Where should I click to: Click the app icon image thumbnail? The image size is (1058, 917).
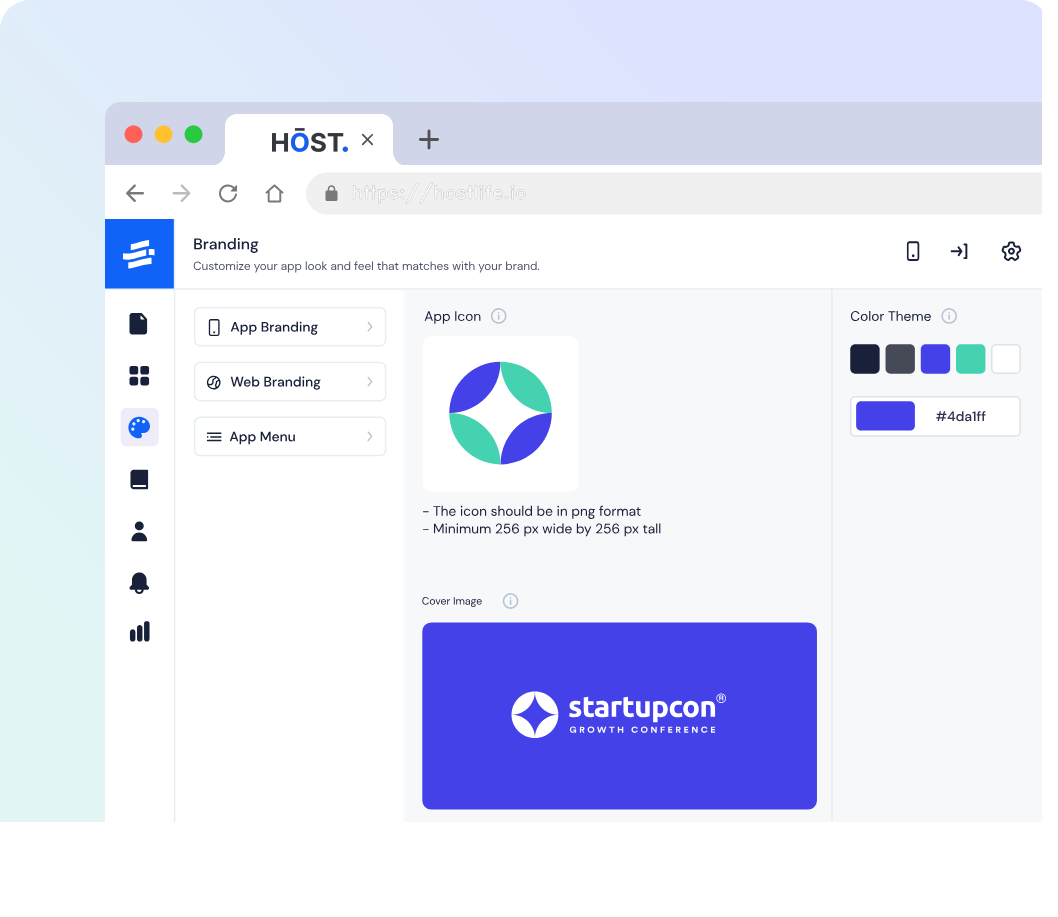point(501,414)
